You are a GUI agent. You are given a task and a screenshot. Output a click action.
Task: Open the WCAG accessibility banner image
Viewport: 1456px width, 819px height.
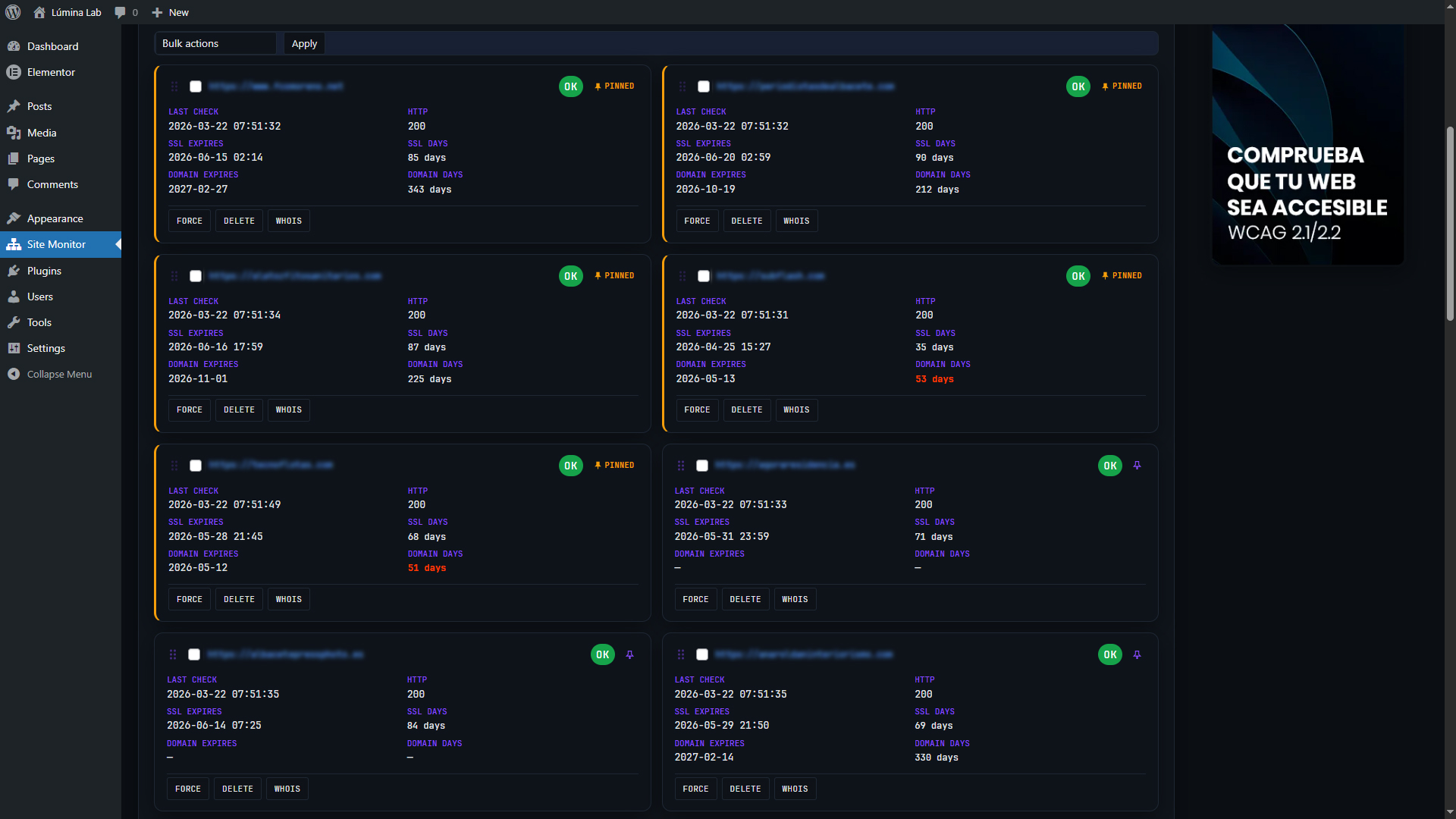pos(1307,144)
